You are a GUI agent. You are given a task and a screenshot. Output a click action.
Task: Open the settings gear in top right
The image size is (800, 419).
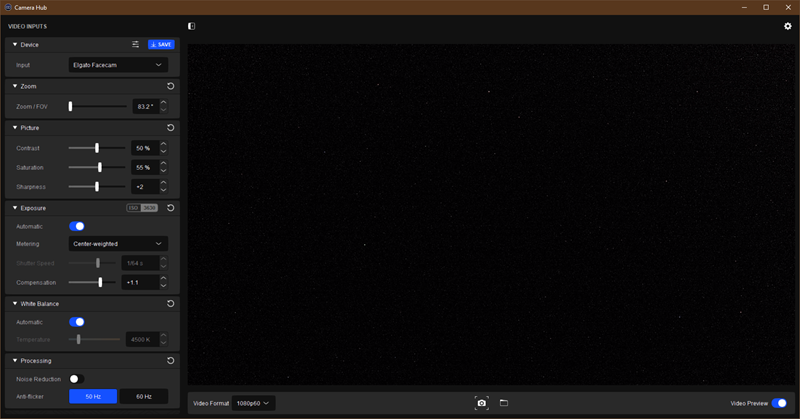click(787, 26)
